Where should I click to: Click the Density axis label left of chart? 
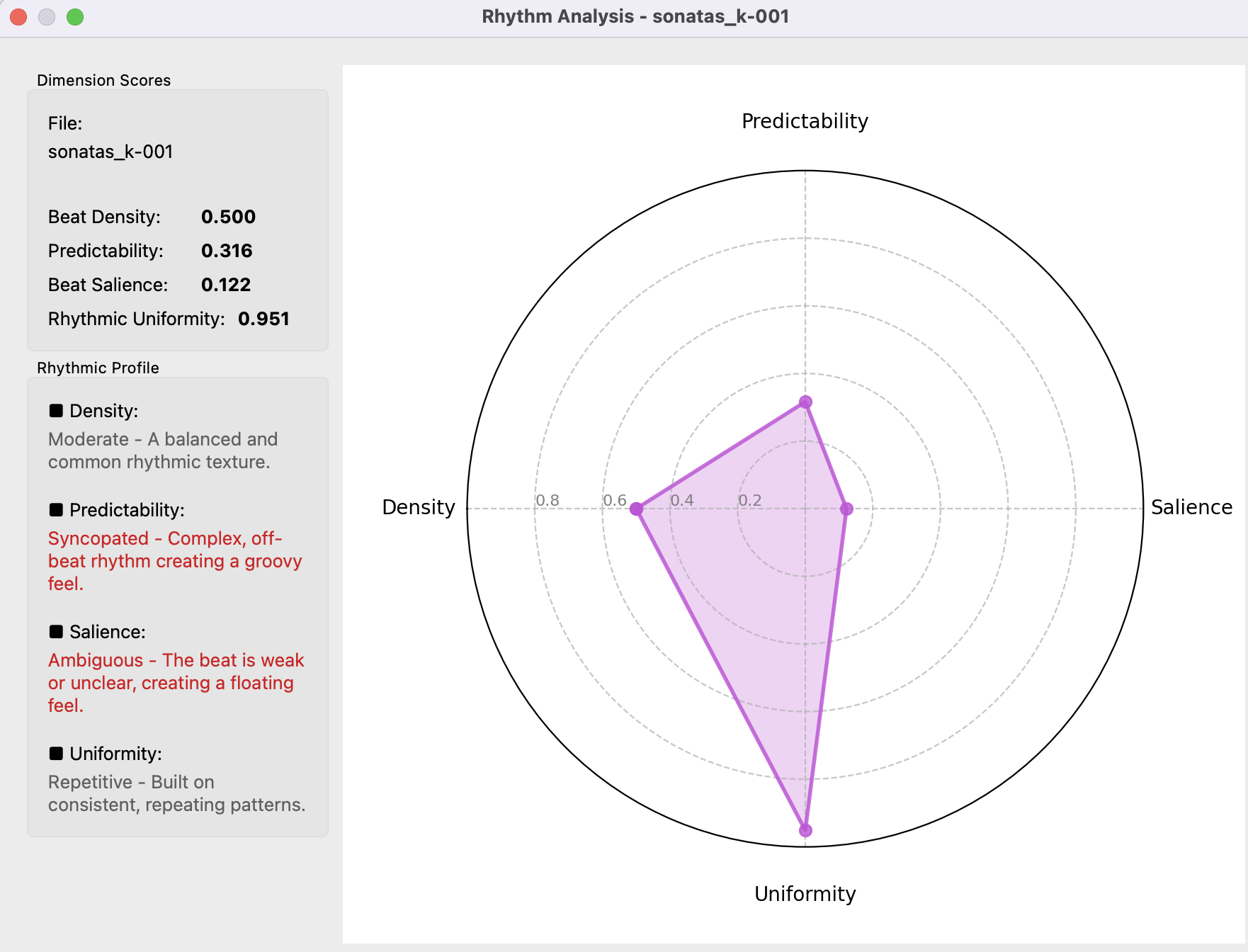(x=418, y=507)
